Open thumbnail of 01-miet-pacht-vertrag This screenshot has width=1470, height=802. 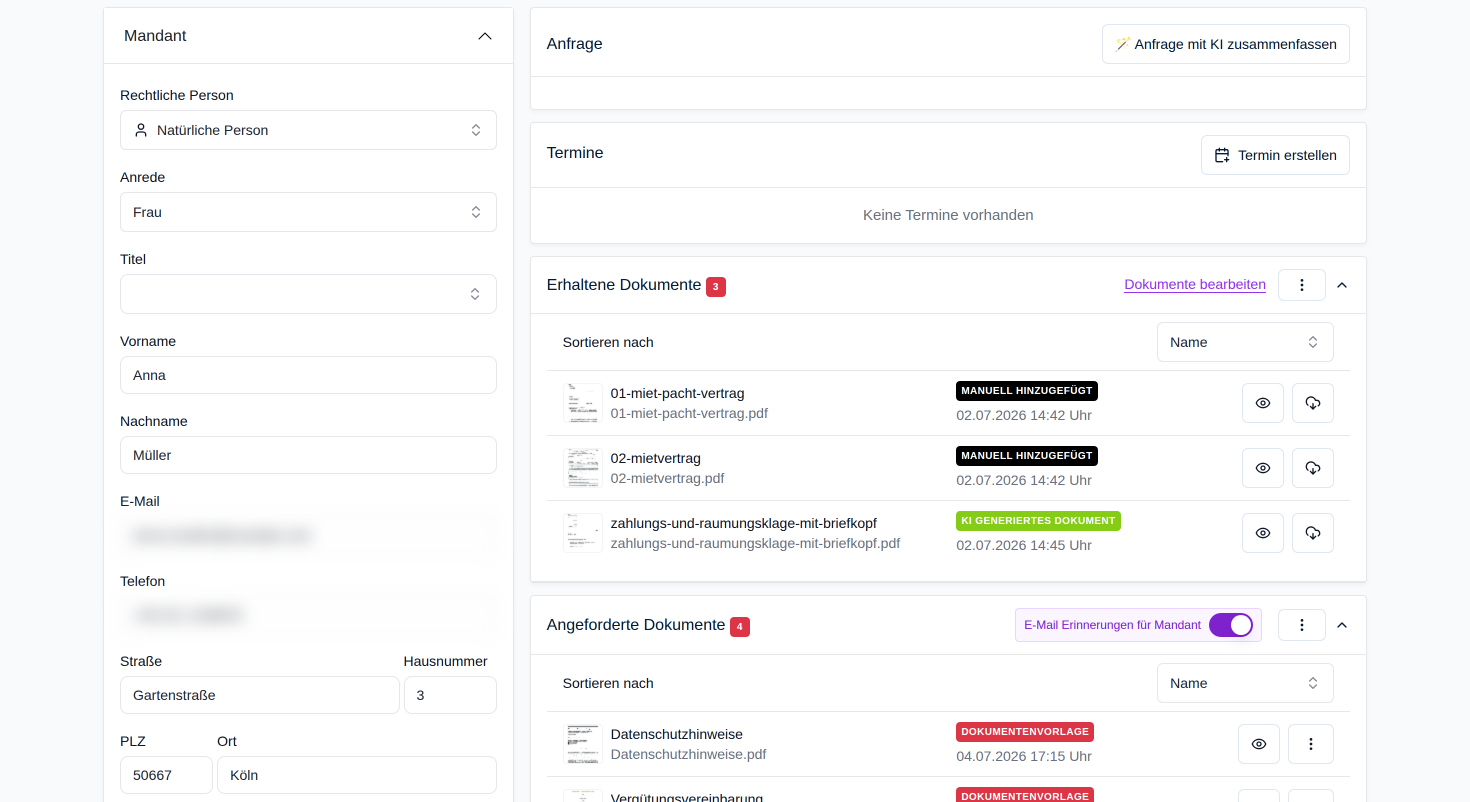tap(582, 403)
